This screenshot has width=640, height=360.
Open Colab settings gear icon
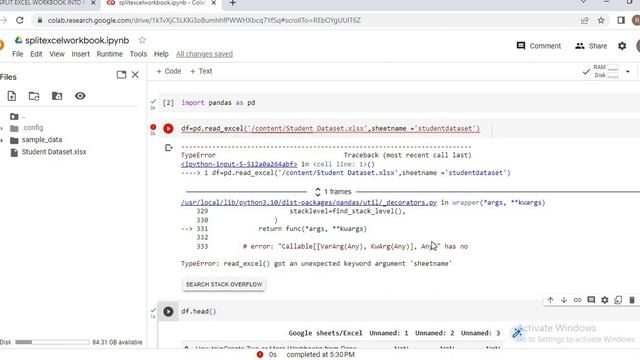click(x=622, y=46)
